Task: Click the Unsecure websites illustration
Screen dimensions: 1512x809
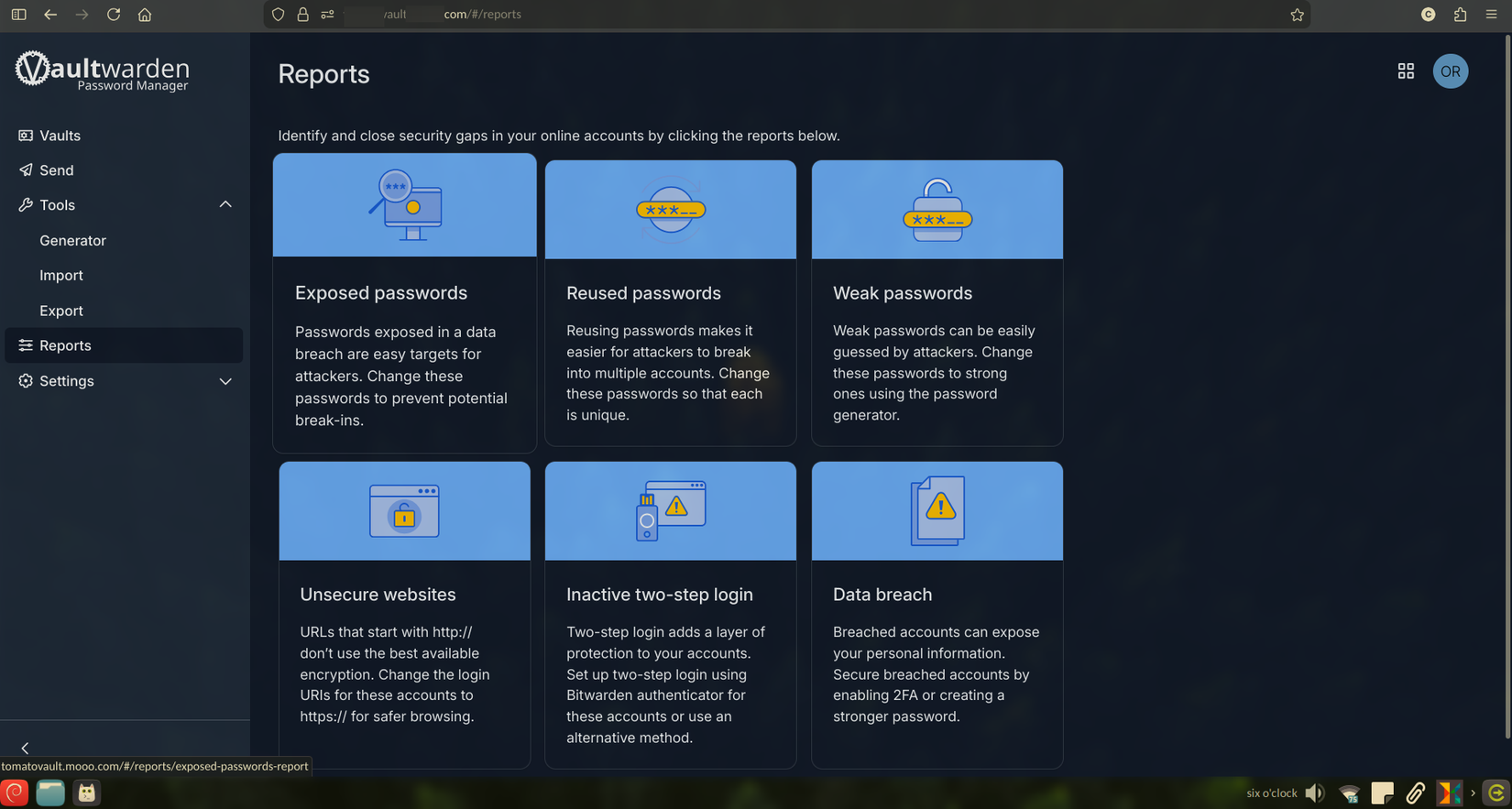Action: (404, 511)
